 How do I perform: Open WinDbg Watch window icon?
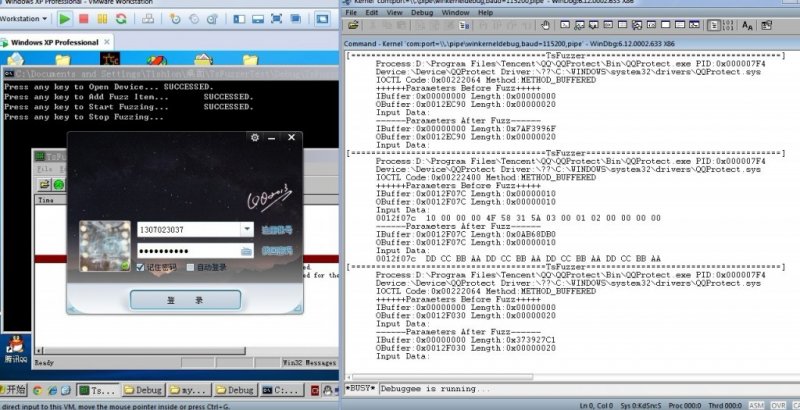click(579, 24)
